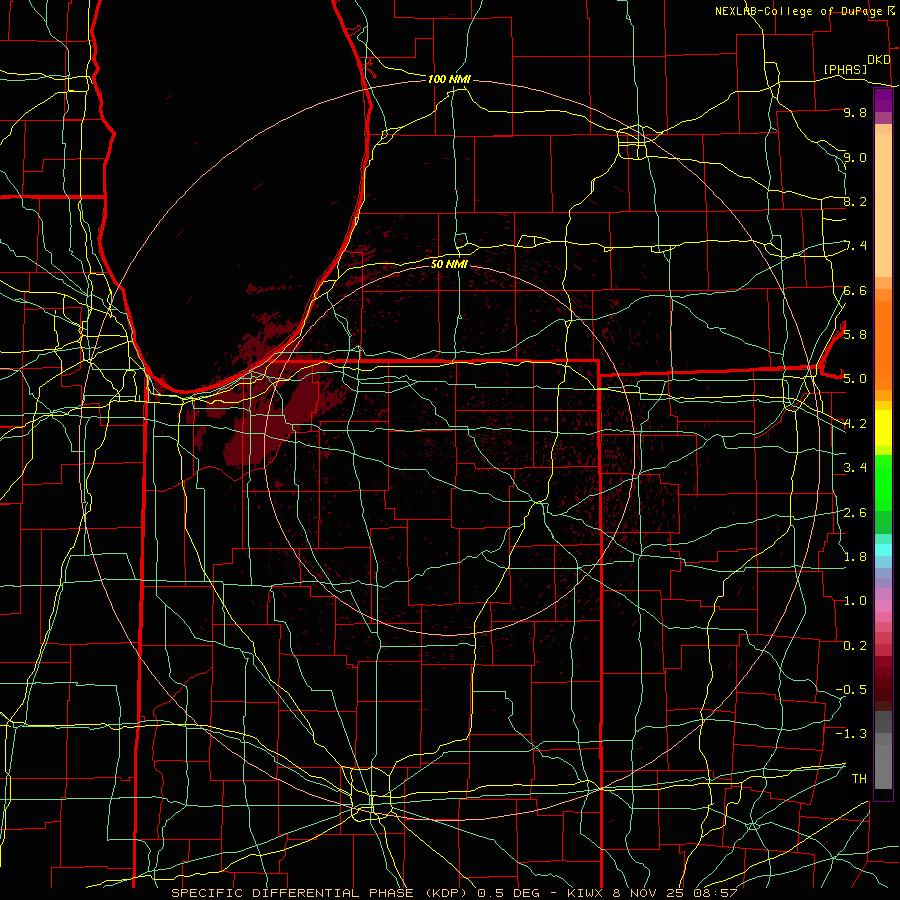Click the "[PHAS]" product label
The height and width of the screenshot is (900, 900).
pos(845,69)
